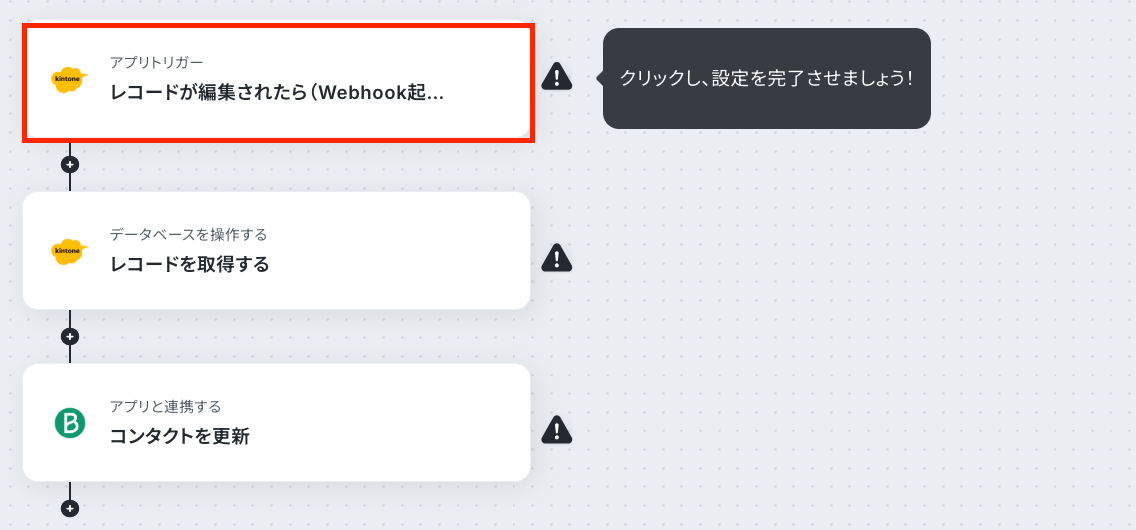The image size is (1136, 530).
Task: Open the コンタクトを更新 step title
Action: [x=180, y=437]
